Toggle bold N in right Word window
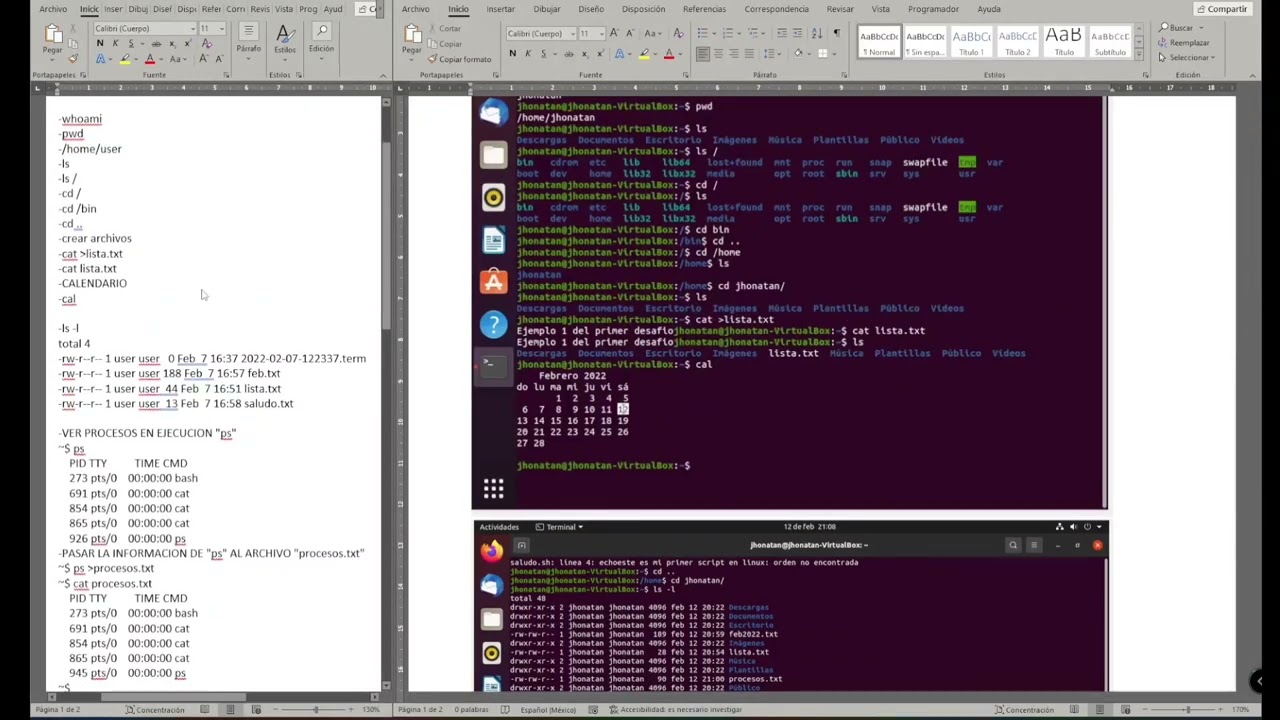Viewport: 1280px width, 720px height. 512,54
